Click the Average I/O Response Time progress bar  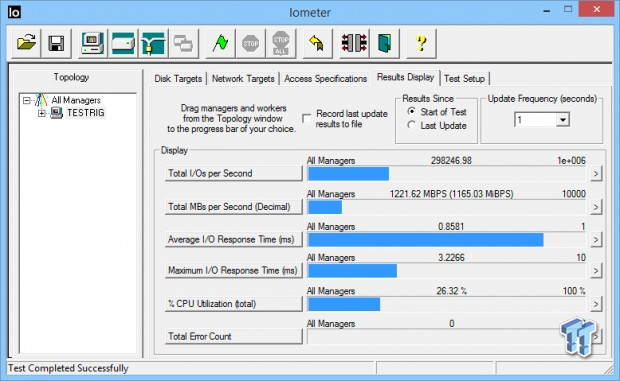(446, 240)
